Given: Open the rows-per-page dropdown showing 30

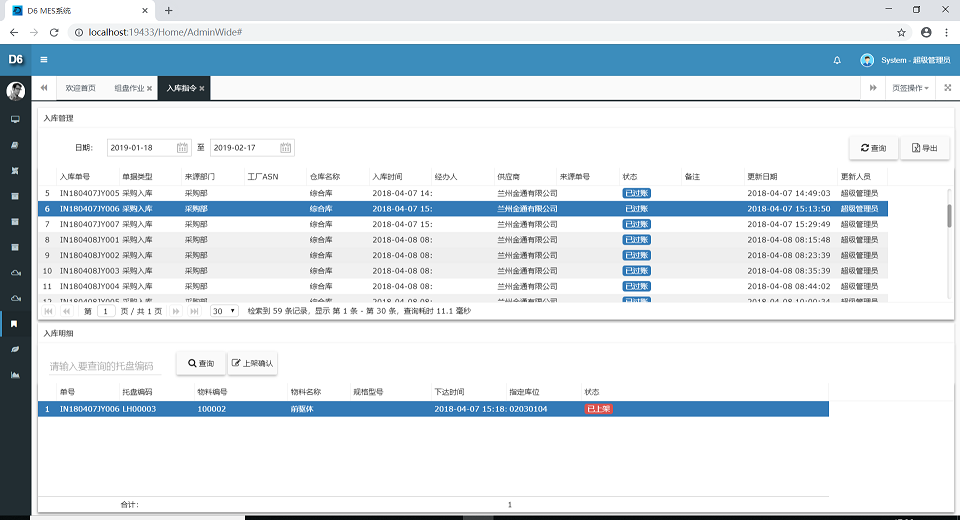Looking at the screenshot, I should coord(223,311).
